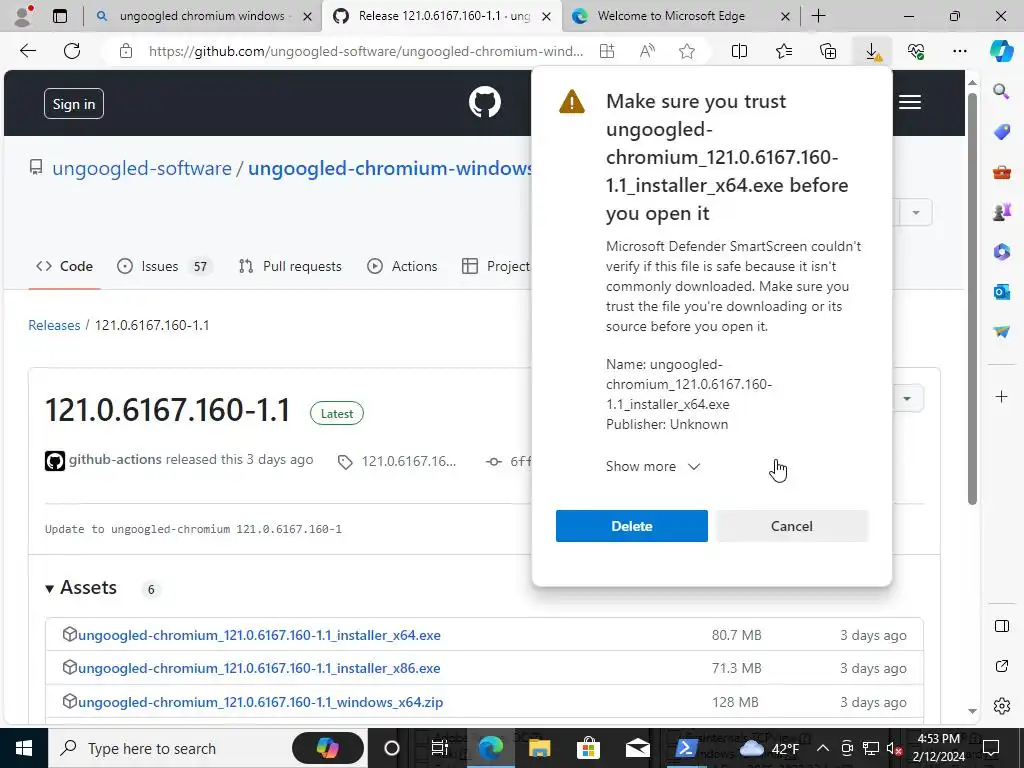Viewport: 1024px width, 768px height.
Task: Open the Projects tab
Action: [495, 266]
